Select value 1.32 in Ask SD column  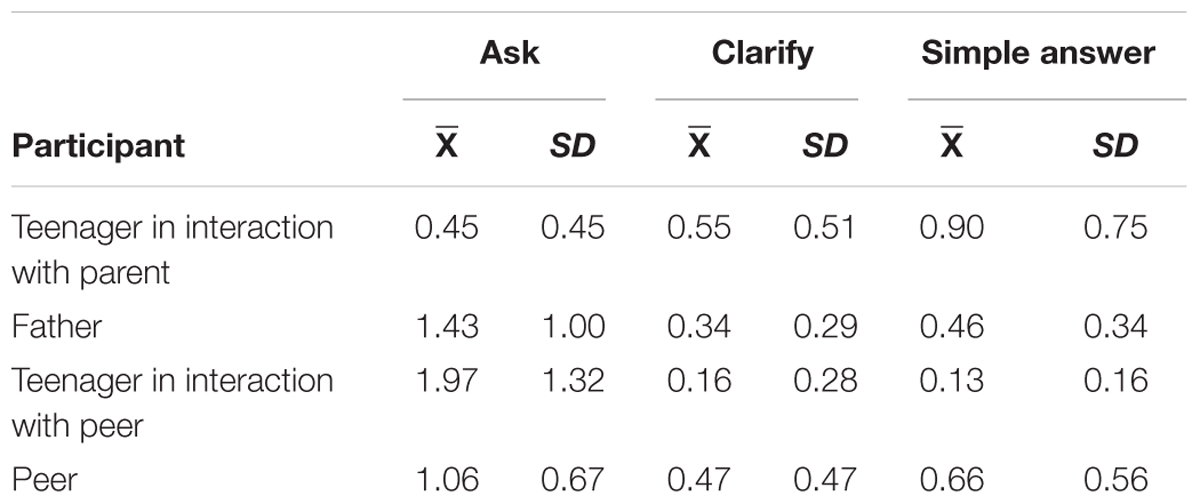573,380
